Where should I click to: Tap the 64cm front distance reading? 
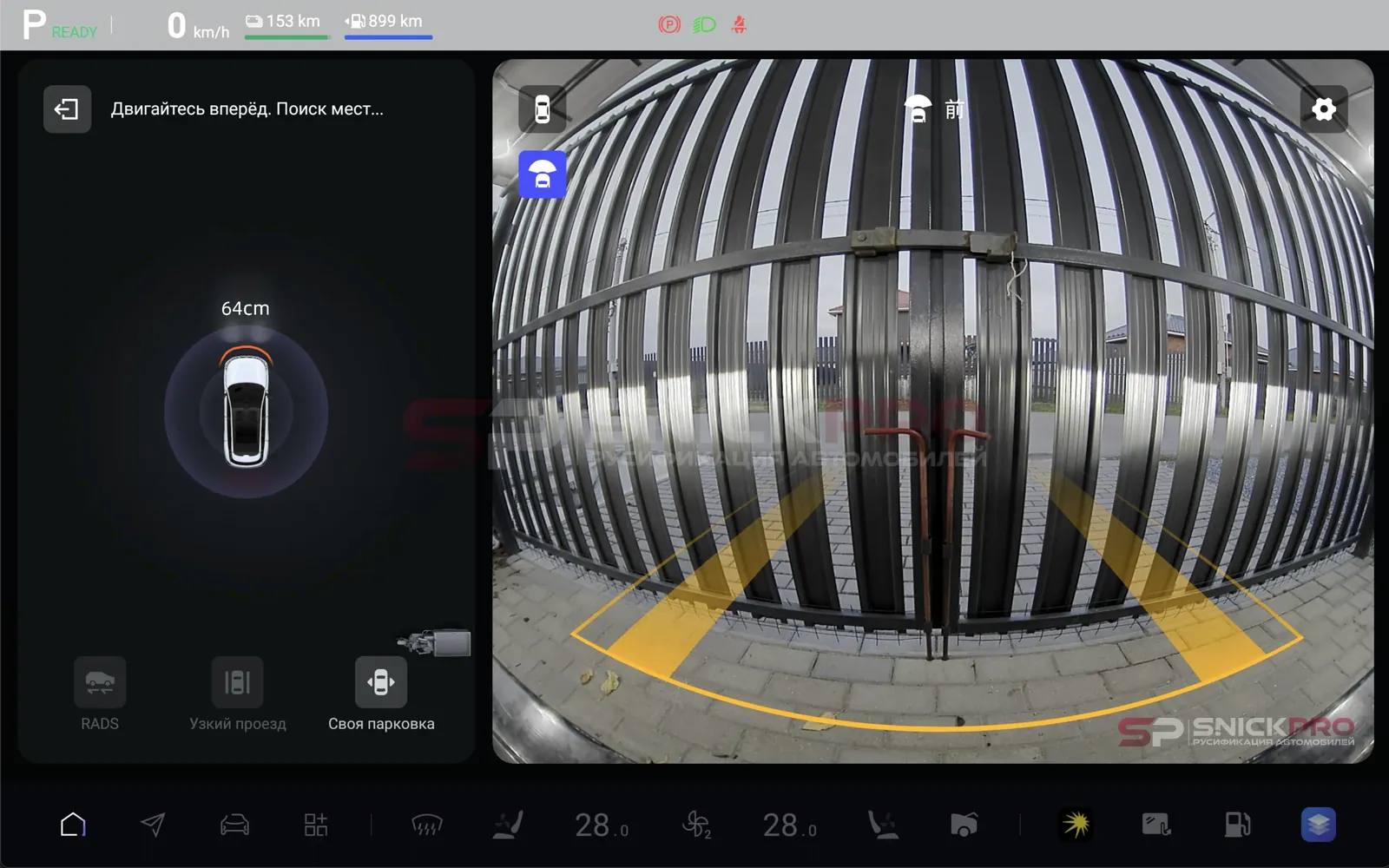[x=246, y=308]
